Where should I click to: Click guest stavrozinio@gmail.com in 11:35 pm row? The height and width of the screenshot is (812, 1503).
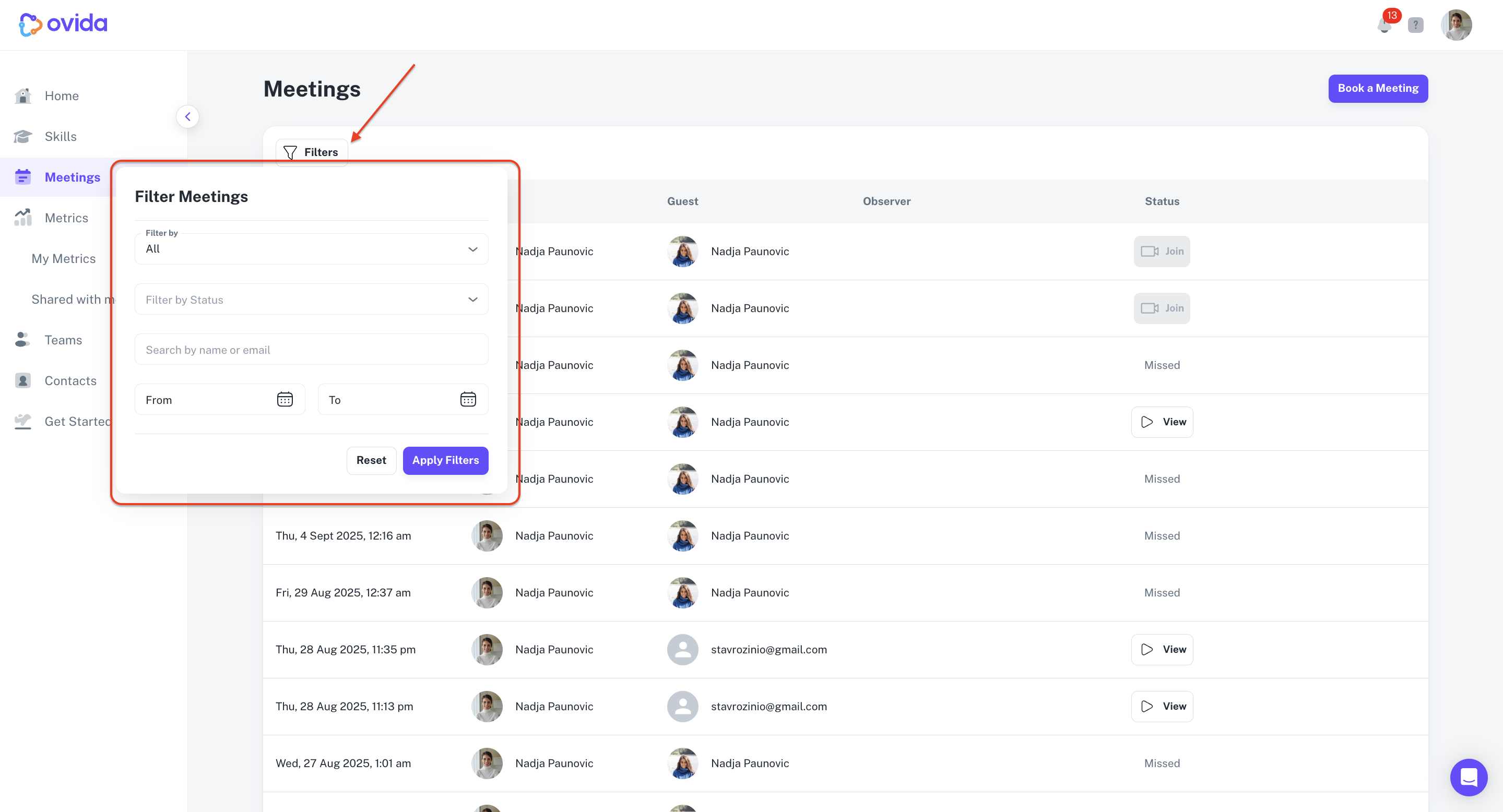tap(768, 650)
